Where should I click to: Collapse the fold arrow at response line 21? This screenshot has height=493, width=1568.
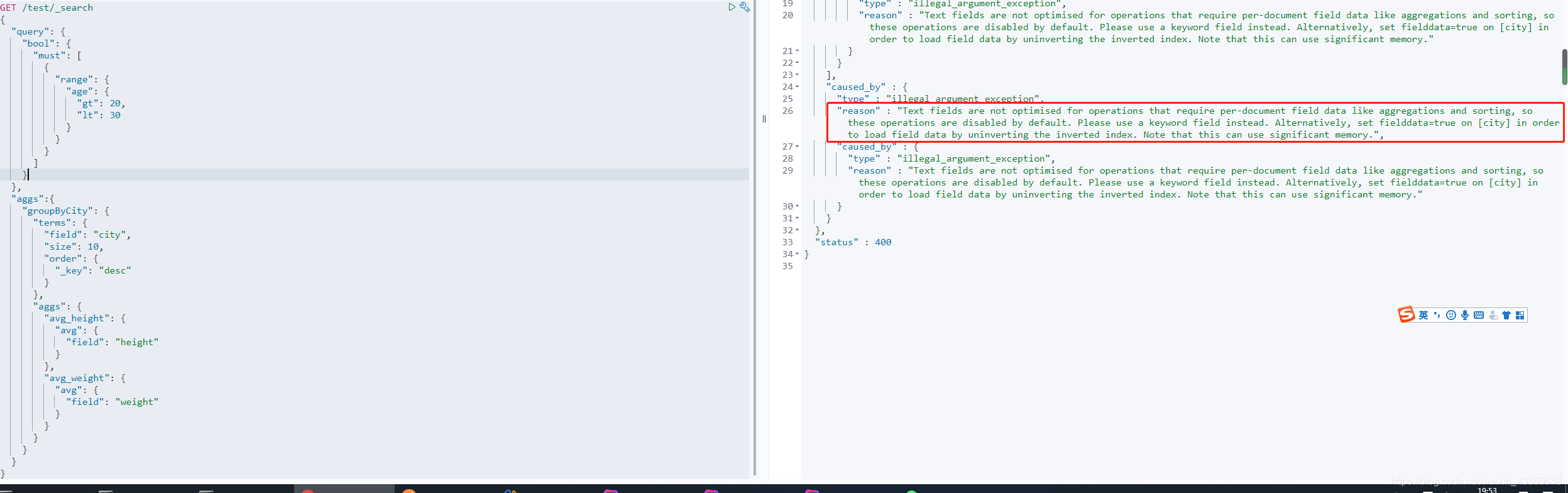798,51
